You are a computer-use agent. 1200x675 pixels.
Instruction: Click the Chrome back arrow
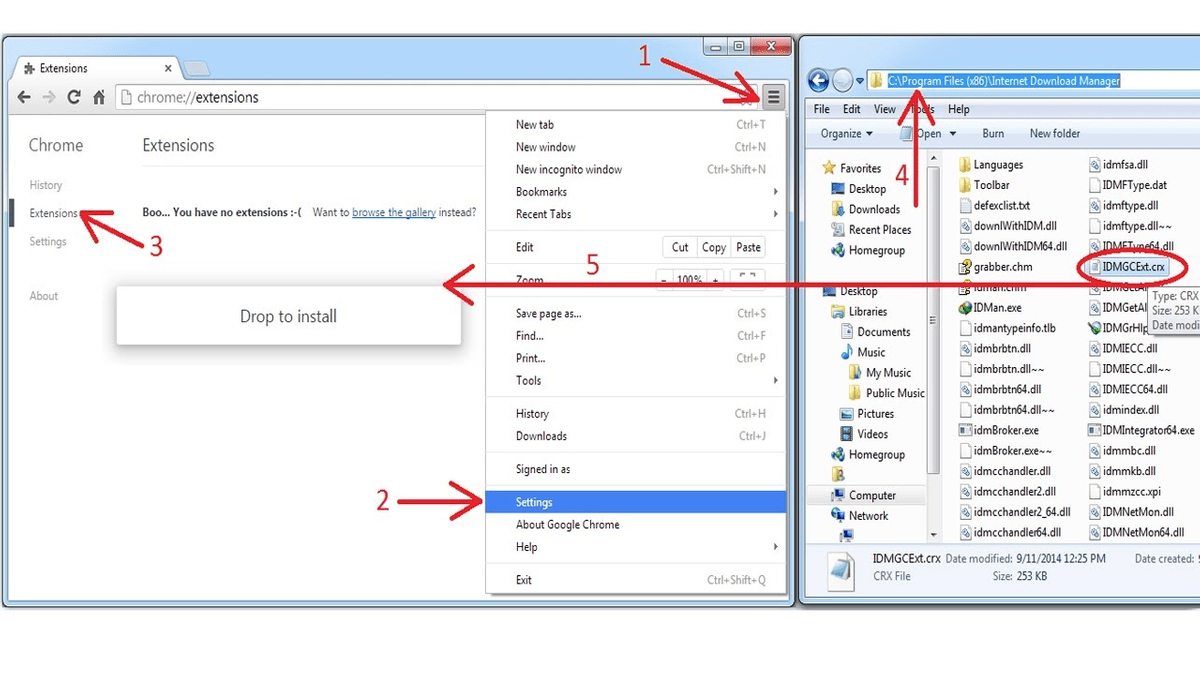coord(24,97)
